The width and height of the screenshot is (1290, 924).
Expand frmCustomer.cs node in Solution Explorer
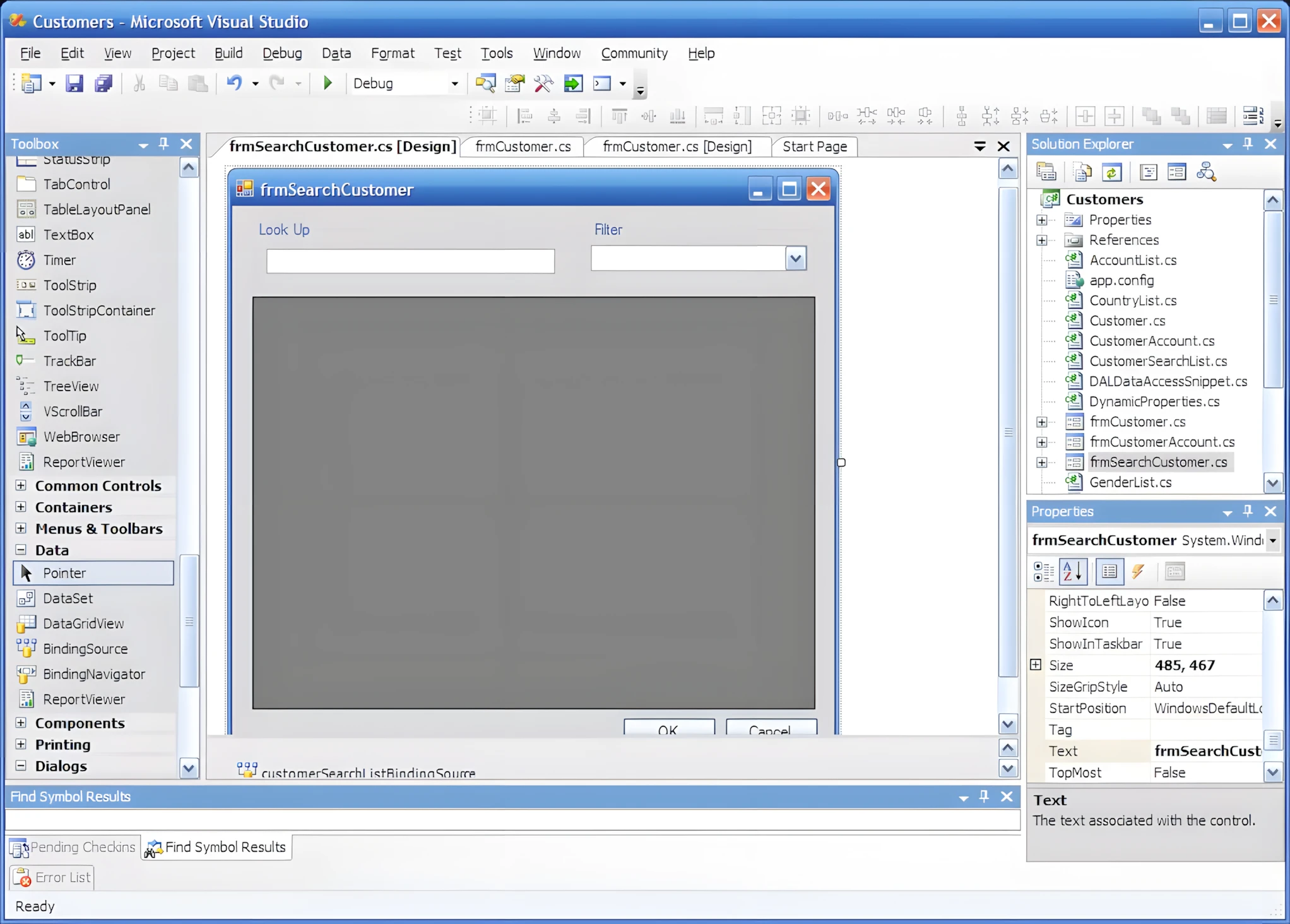click(1041, 422)
